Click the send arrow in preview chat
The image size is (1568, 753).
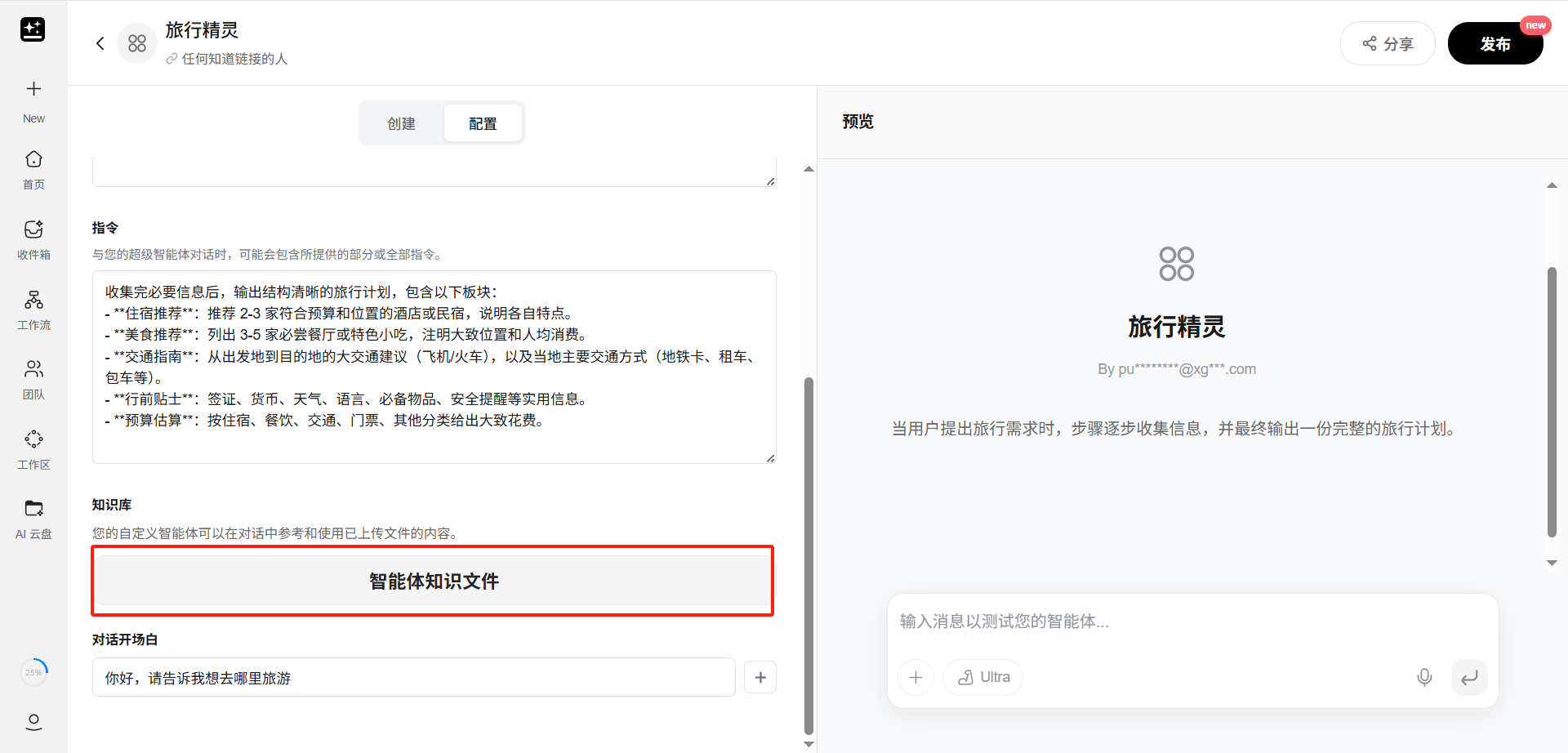[1469, 677]
